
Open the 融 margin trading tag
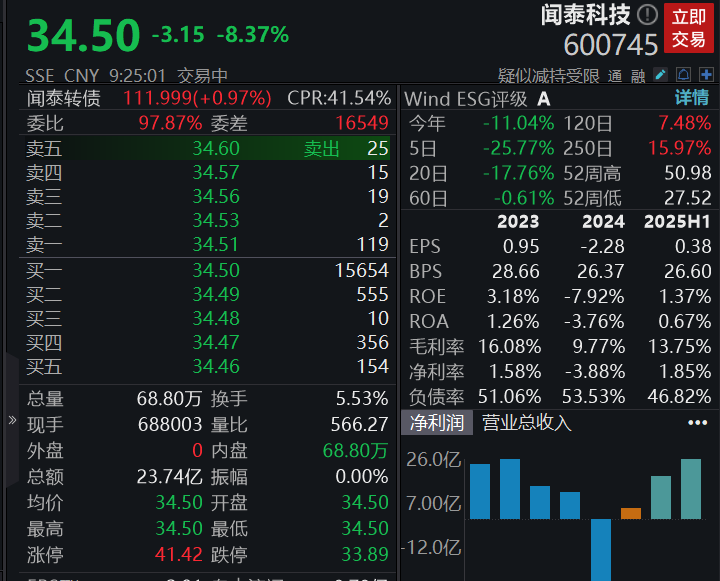pos(638,75)
